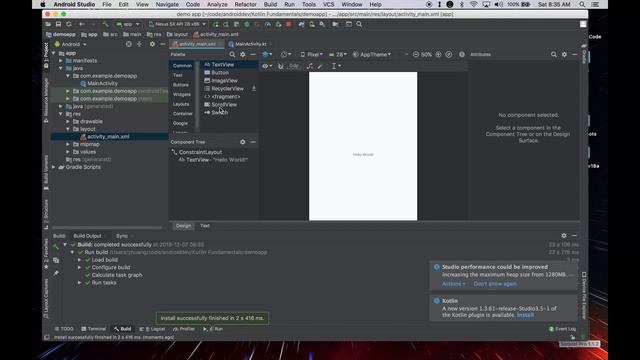Click the Zoom to Fit icon
Screen dimensions: 640x360
449,54
